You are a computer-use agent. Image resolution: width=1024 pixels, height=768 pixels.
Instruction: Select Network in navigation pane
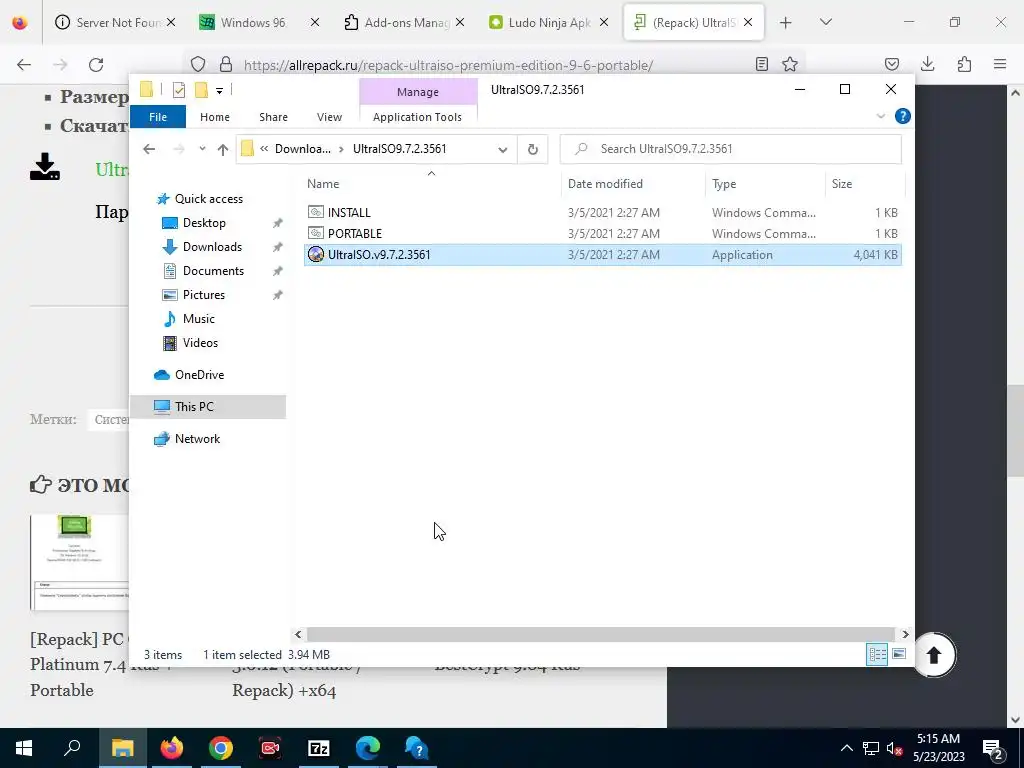[x=197, y=439]
